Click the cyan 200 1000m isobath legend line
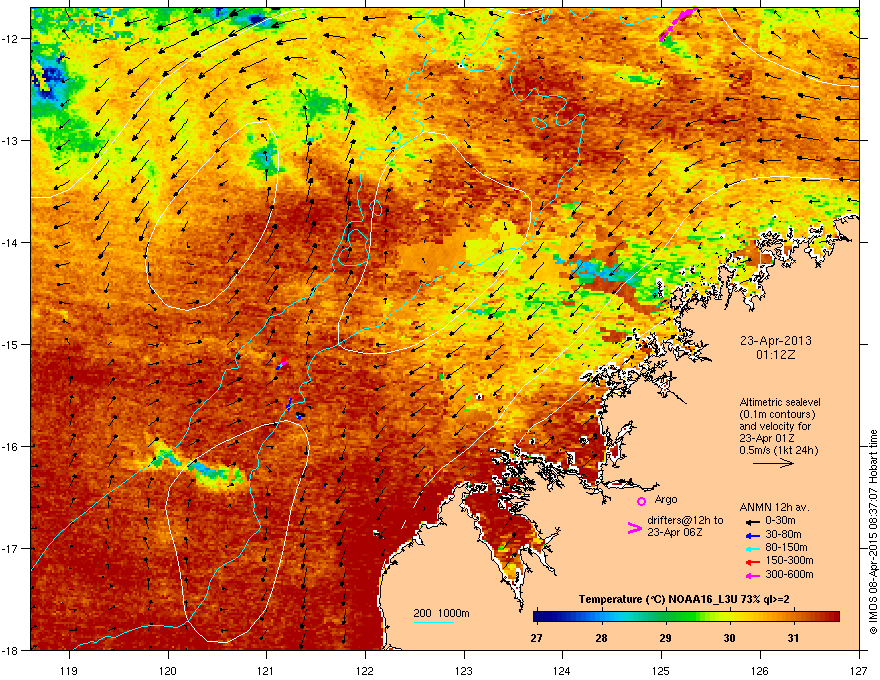This screenshot has height=680, width=880. click(433, 622)
